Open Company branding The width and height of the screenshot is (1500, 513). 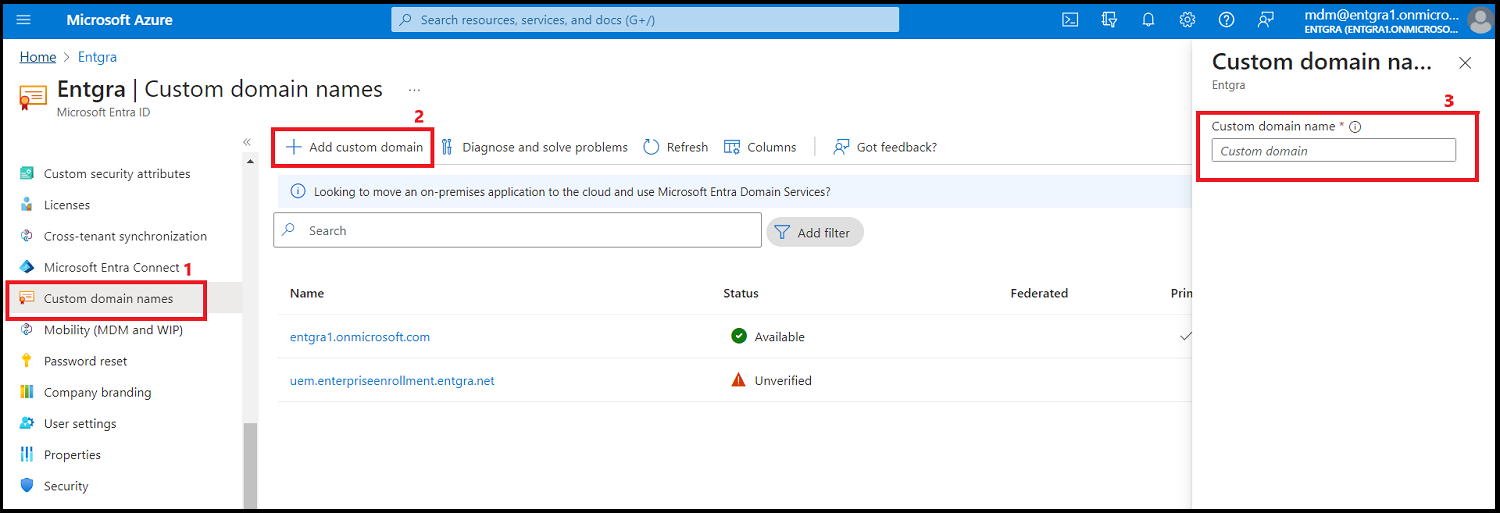pos(98,392)
